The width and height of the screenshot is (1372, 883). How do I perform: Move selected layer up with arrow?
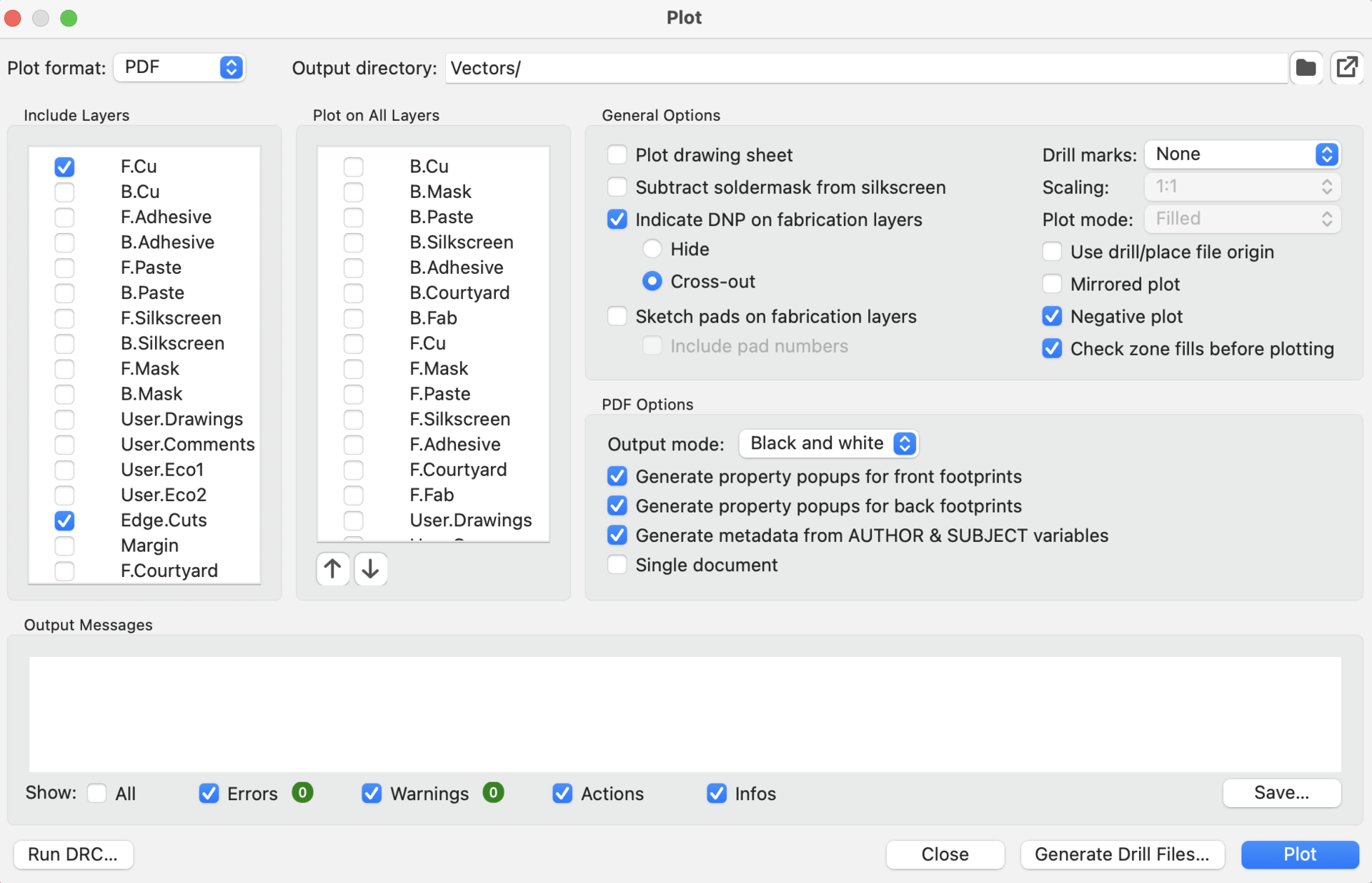click(332, 569)
